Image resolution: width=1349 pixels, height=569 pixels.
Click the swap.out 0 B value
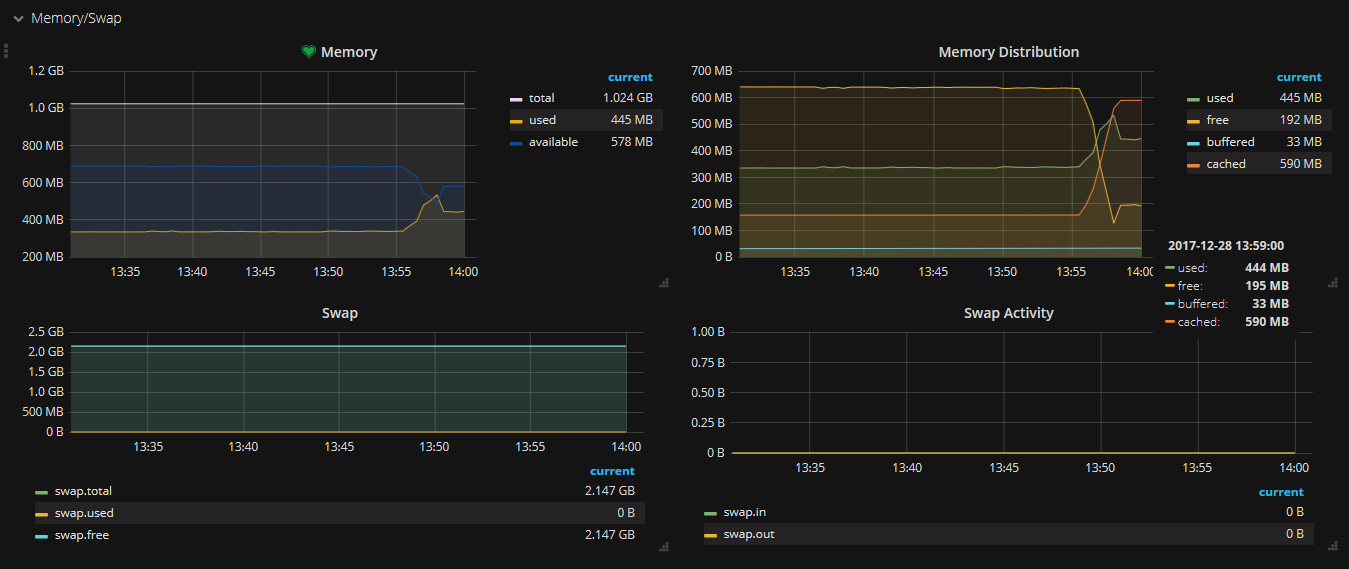(1295, 534)
